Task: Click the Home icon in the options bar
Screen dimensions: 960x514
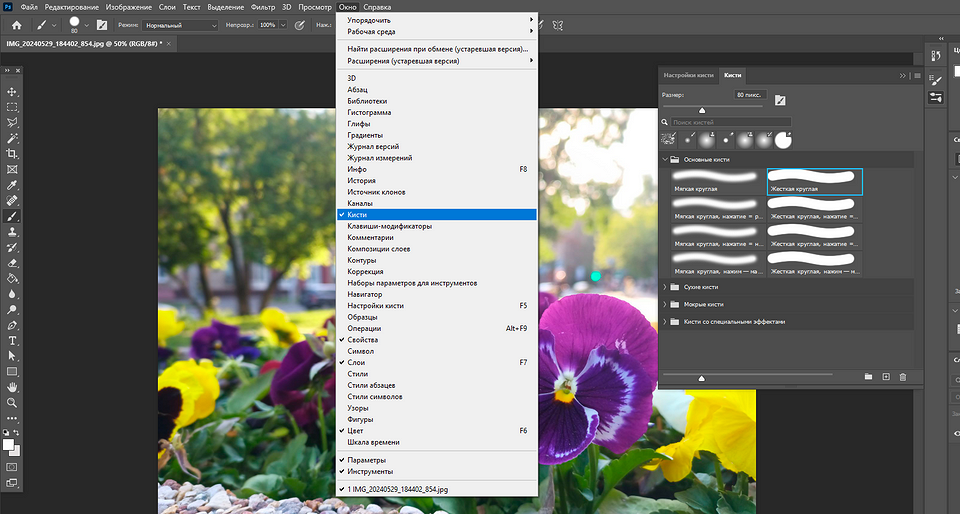Action: point(16,24)
